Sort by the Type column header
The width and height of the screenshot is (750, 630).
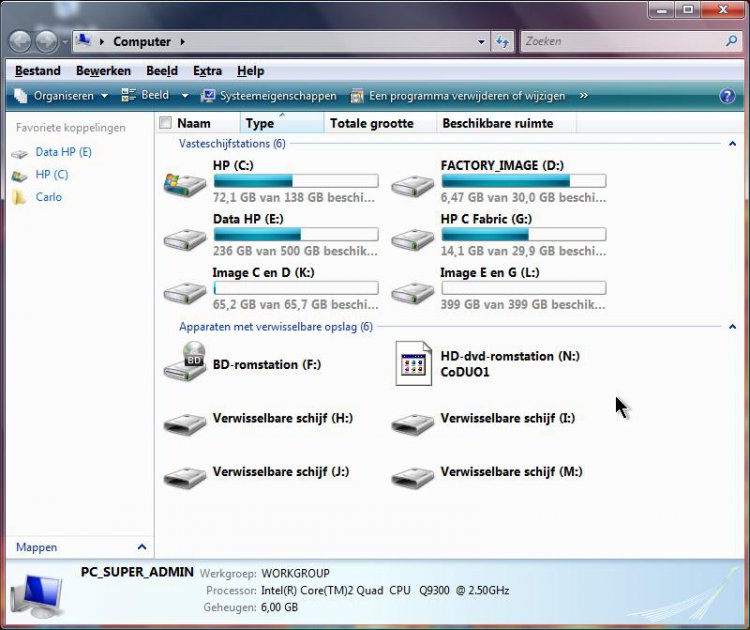281,123
